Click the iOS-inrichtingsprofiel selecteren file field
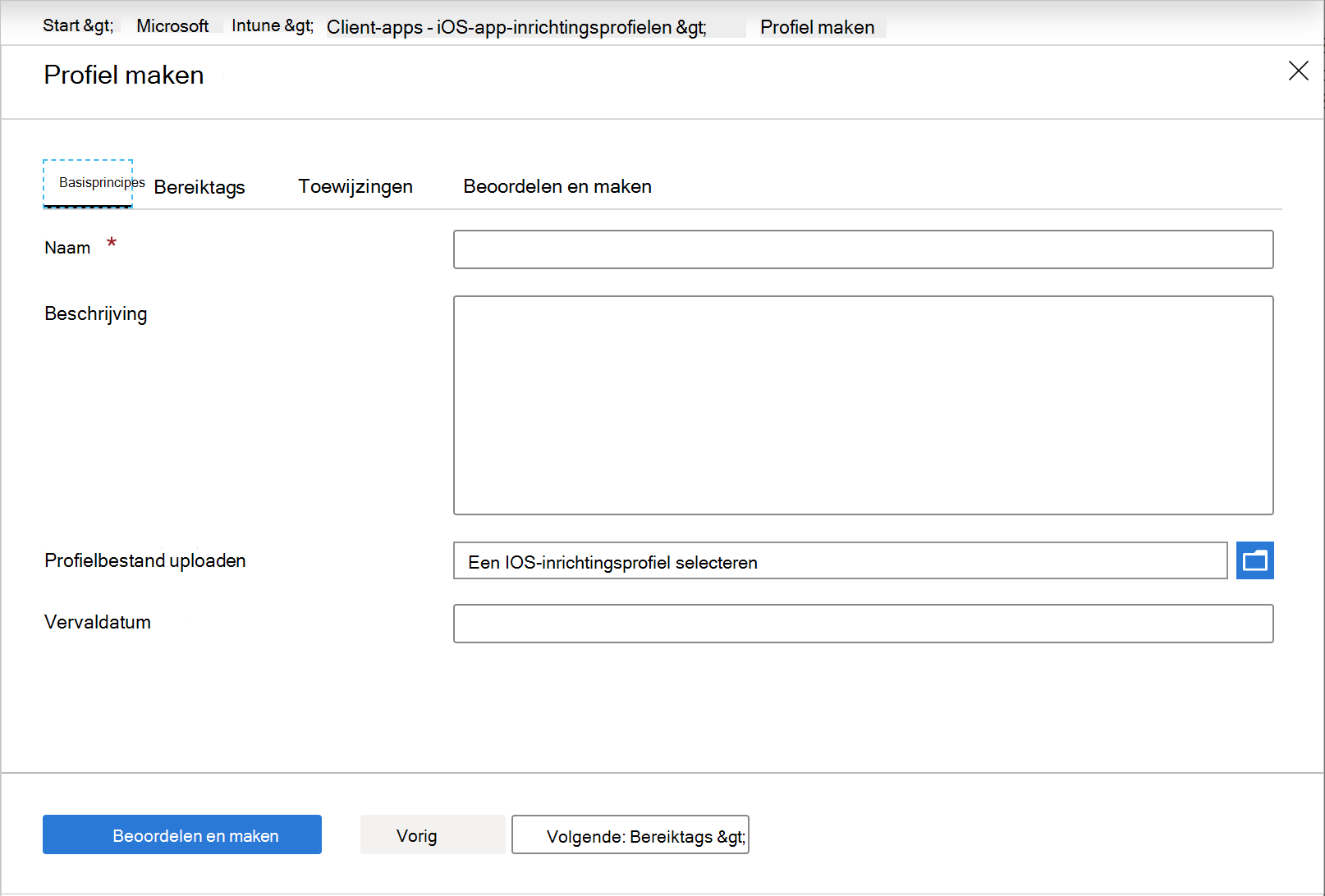The image size is (1325, 896). click(840, 560)
